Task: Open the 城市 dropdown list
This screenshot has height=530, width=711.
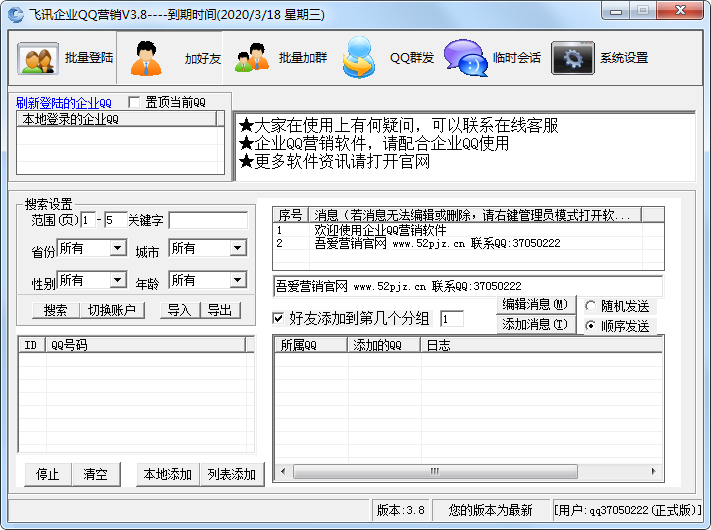Action: click(x=237, y=248)
